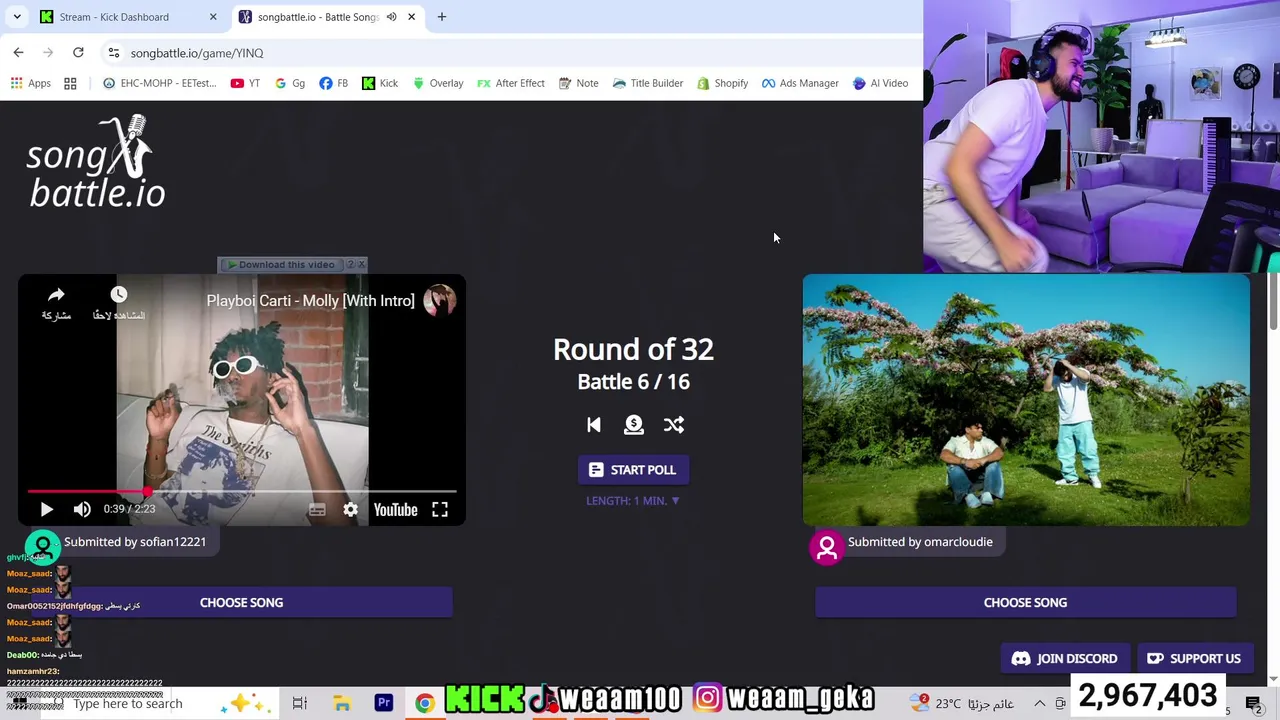Open a new browser tab

442,17
